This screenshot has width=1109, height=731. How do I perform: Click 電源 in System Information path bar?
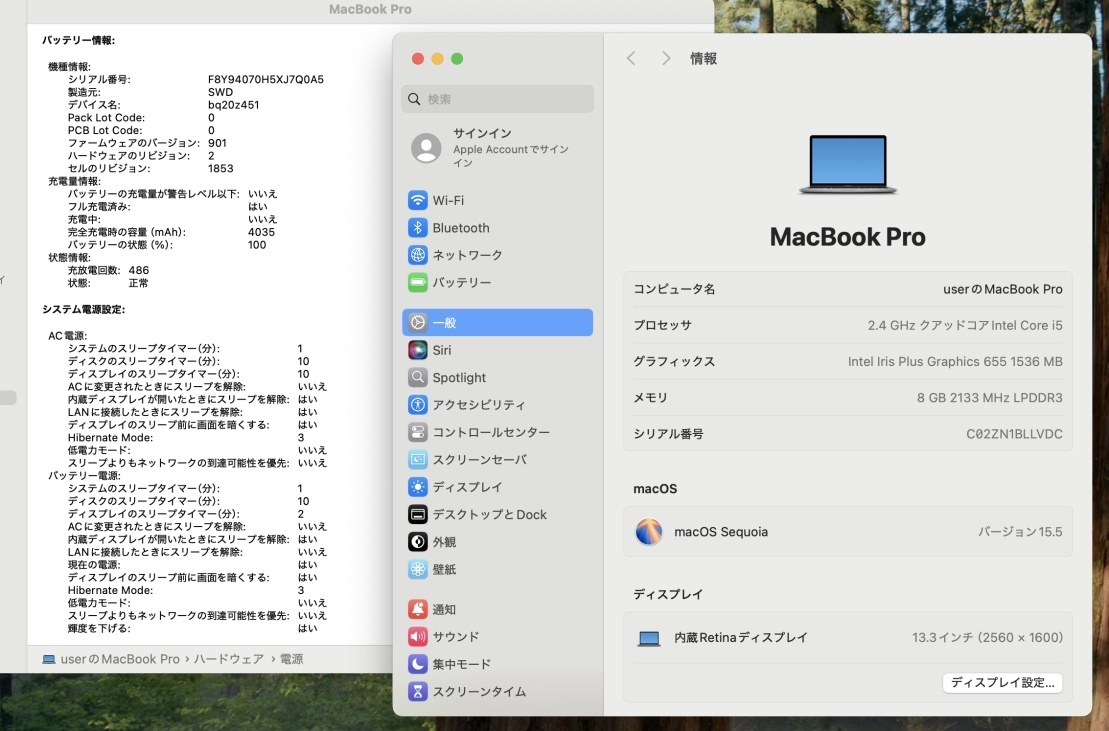pyautogui.click(x=291, y=659)
